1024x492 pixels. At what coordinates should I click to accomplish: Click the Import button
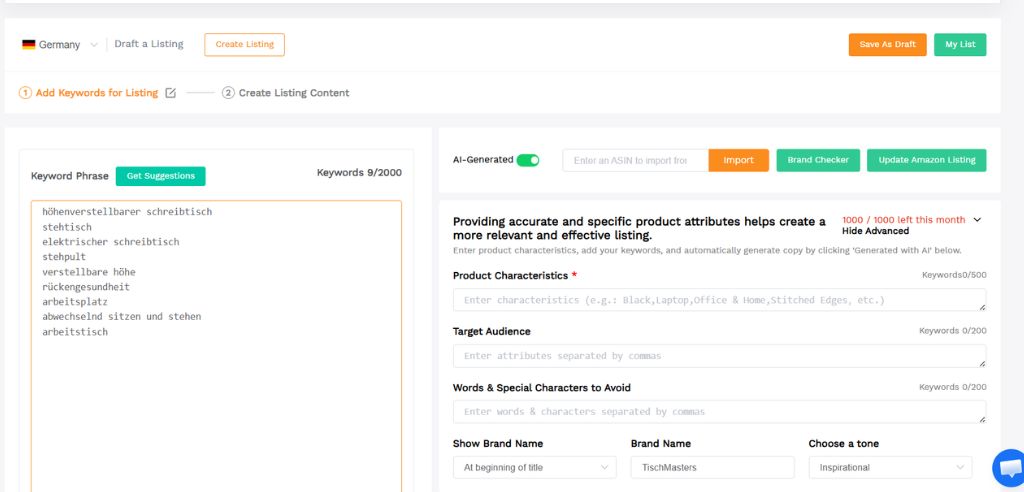[739, 160]
